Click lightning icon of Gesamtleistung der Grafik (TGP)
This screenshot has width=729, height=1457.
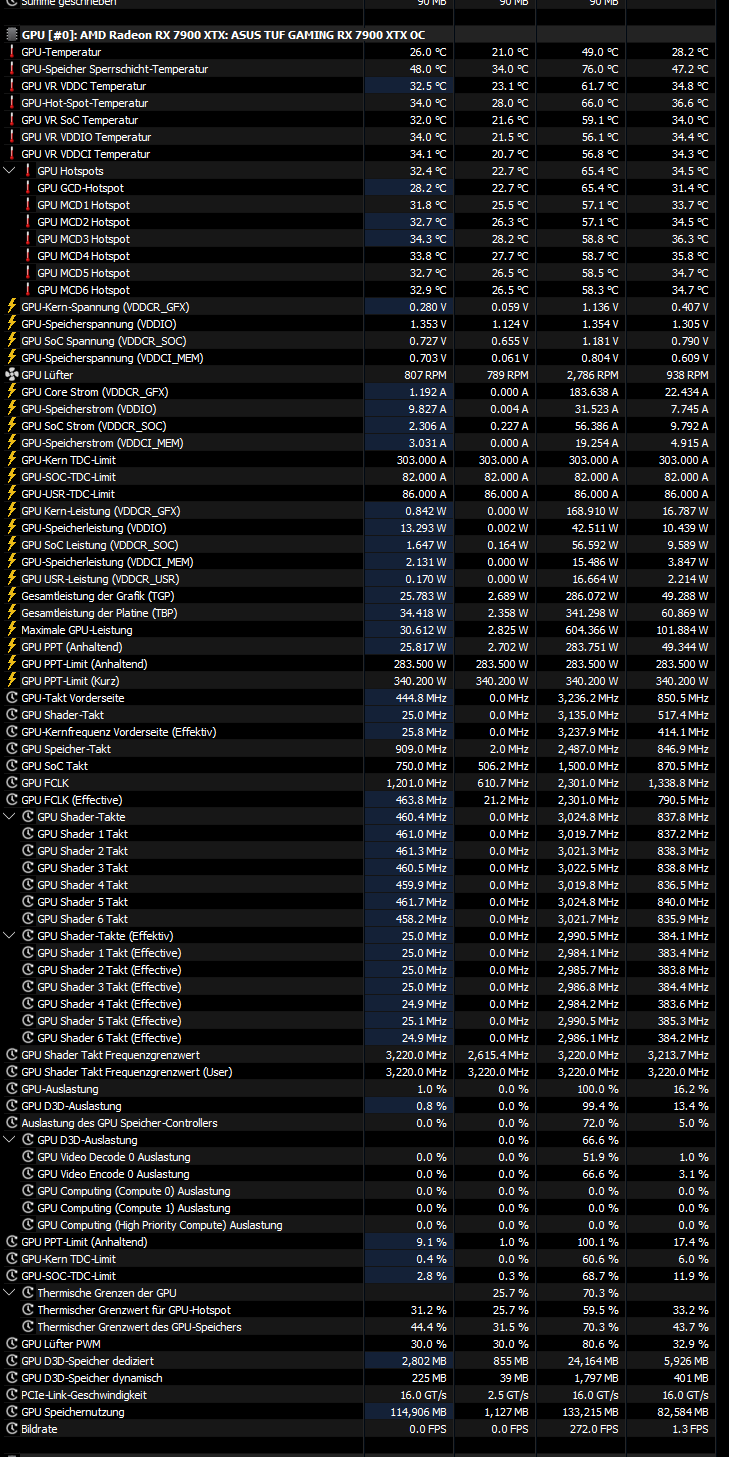[11, 595]
